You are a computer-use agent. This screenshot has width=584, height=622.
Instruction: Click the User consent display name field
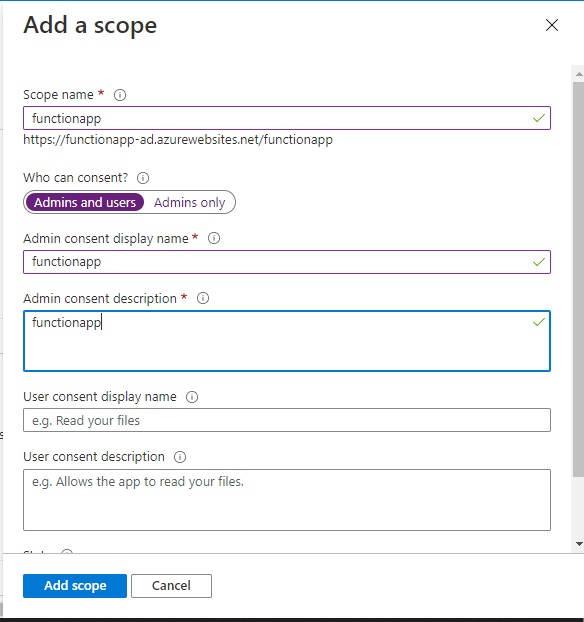pos(287,420)
